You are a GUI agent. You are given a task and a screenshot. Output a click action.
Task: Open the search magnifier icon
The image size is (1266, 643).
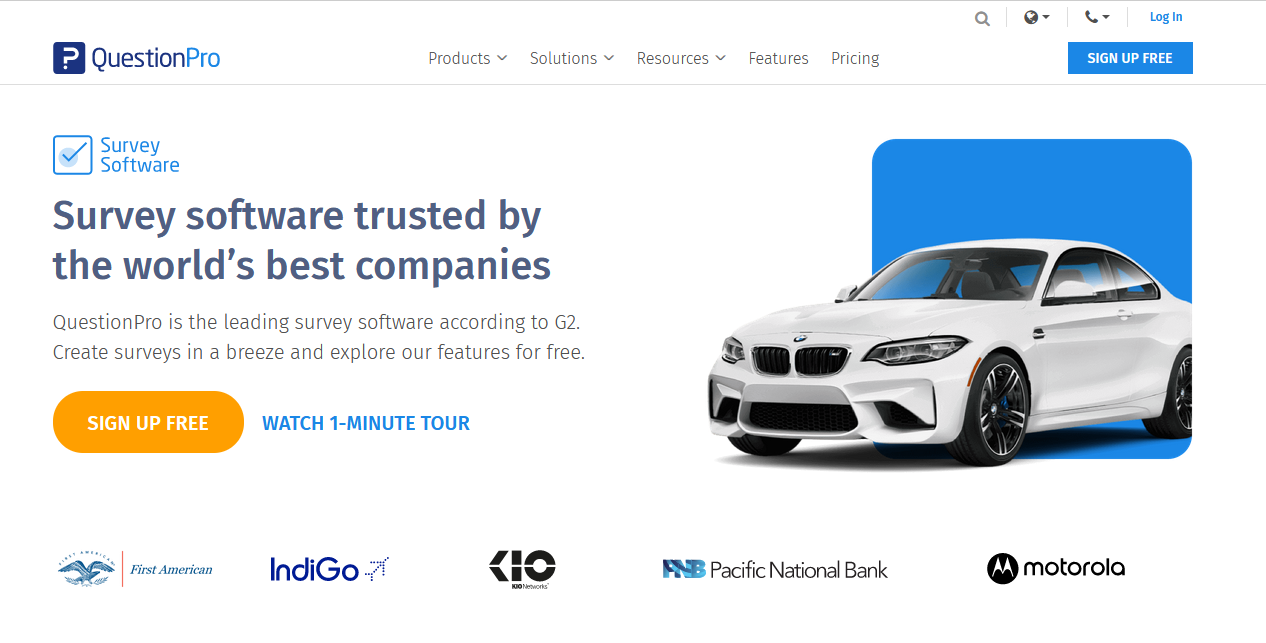pyautogui.click(x=983, y=18)
